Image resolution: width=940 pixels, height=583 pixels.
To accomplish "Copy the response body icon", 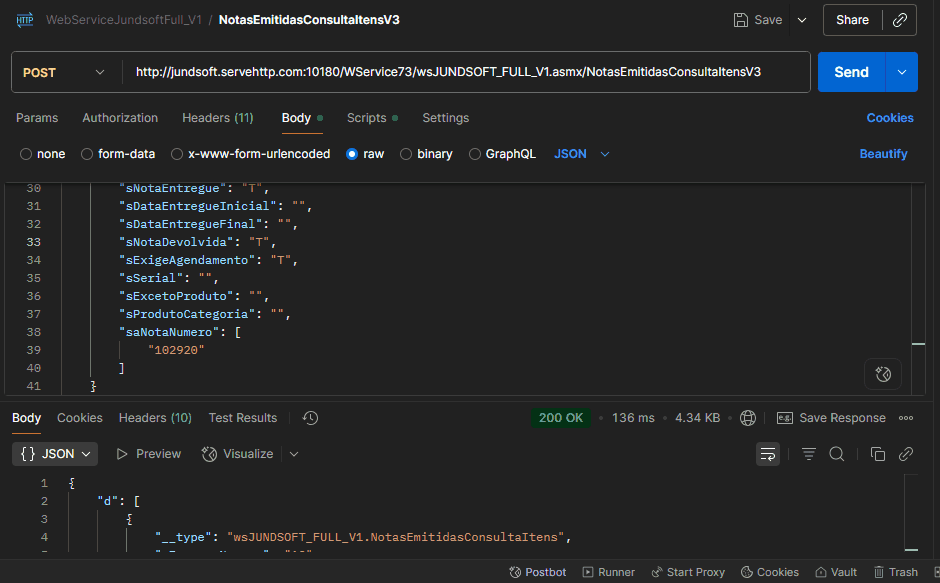I will point(877,454).
